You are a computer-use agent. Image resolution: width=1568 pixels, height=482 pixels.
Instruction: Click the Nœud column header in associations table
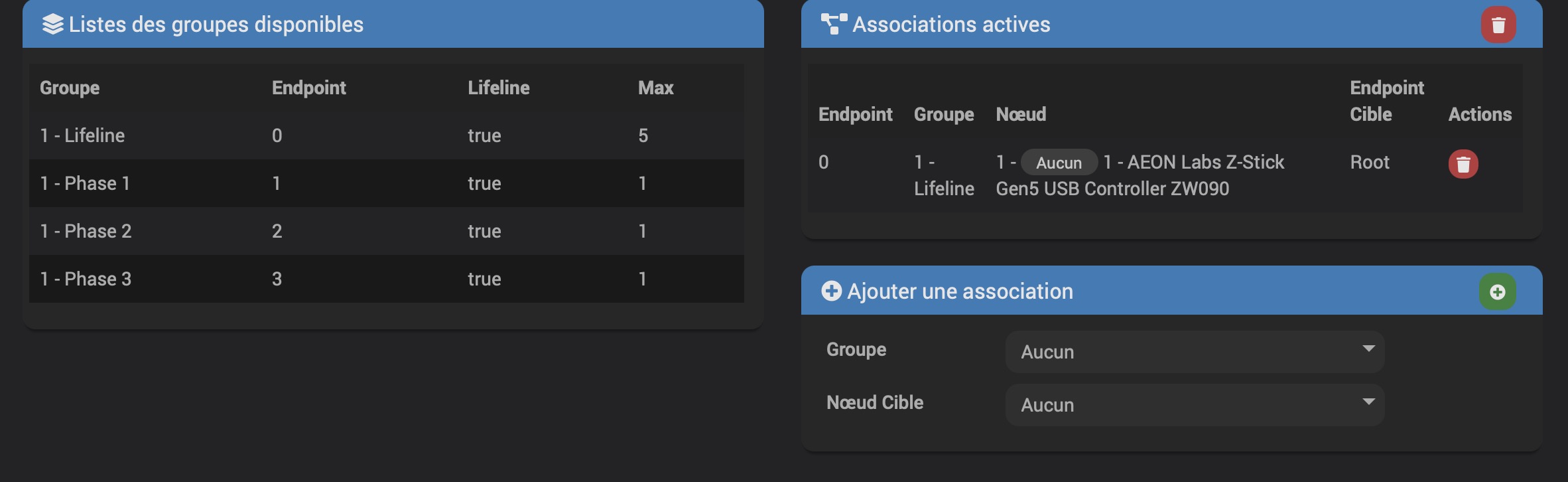click(x=1021, y=114)
